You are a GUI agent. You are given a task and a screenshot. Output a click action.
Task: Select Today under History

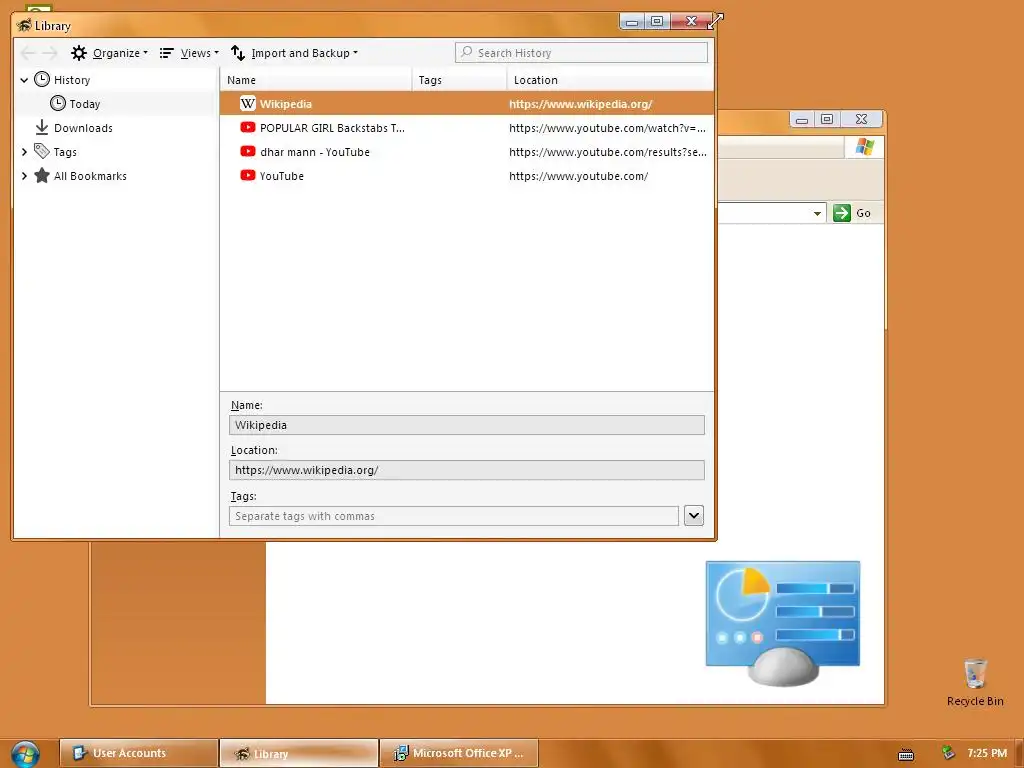85,104
